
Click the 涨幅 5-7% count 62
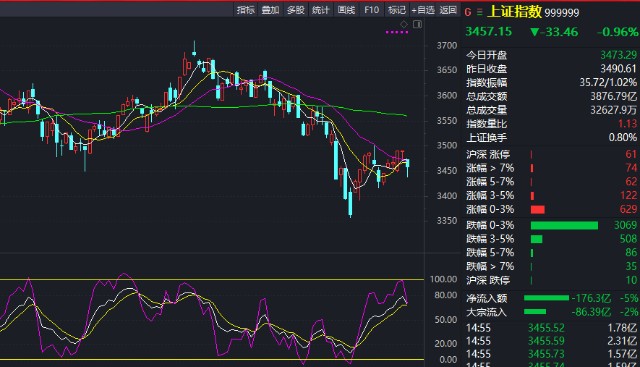click(631, 181)
